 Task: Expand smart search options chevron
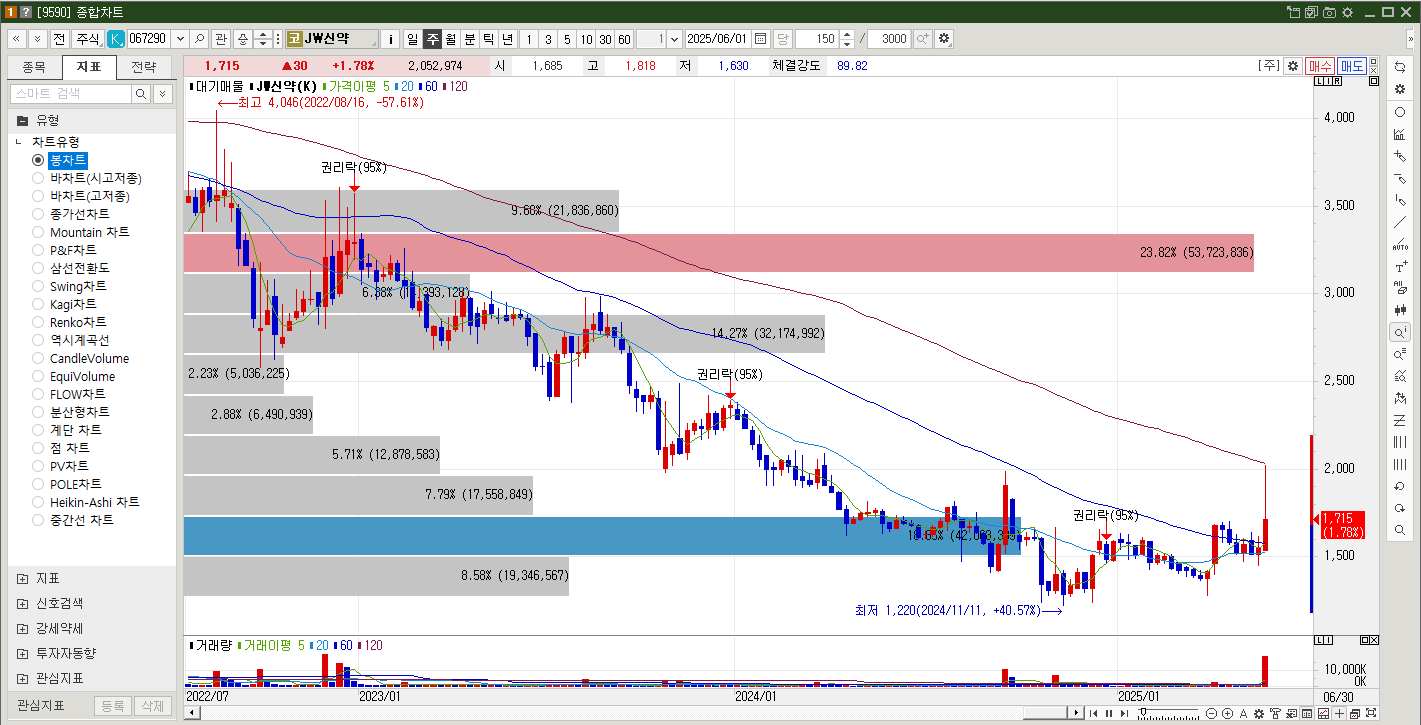tap(163, 93)
